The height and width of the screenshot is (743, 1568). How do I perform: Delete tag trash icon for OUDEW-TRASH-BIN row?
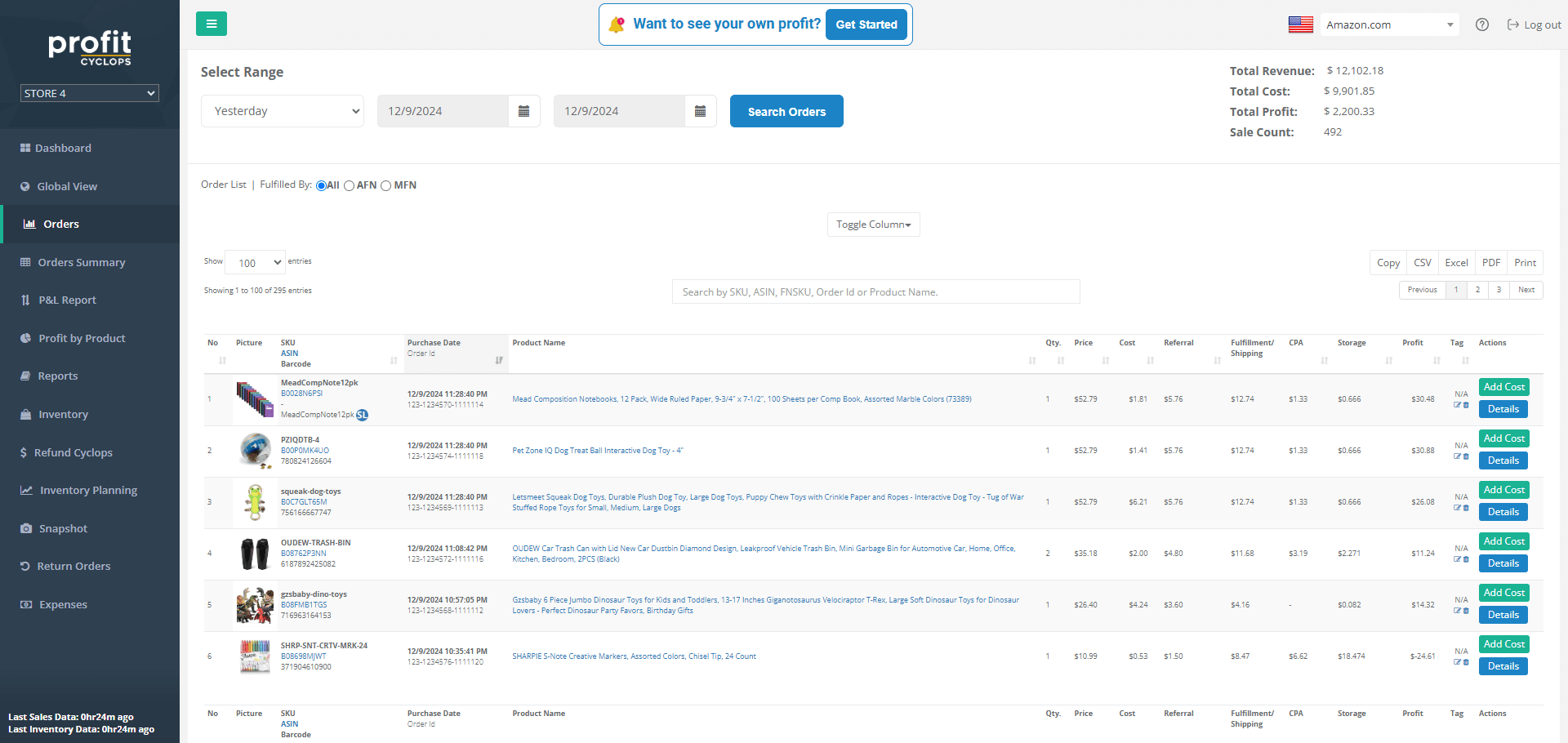[1466, 559]
